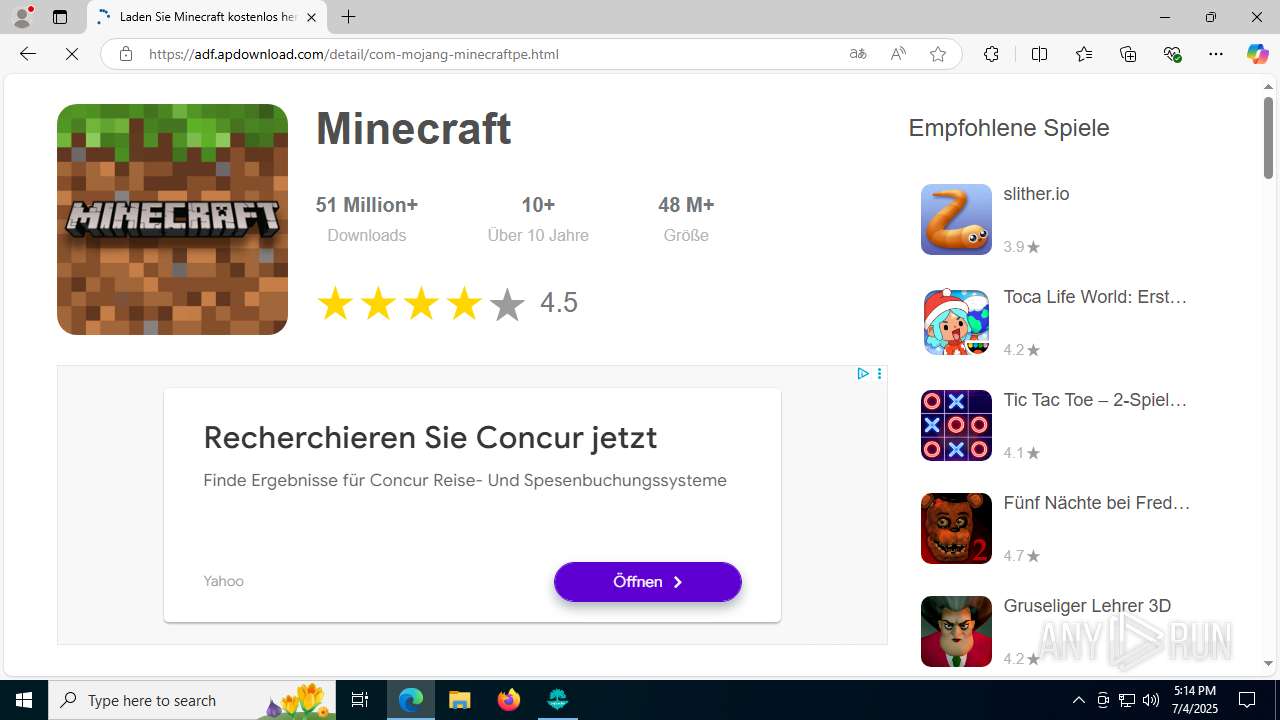1280x720 pixels.
Task: Click the Yahoo advertiser label
Action: click(x=223, y=581)
